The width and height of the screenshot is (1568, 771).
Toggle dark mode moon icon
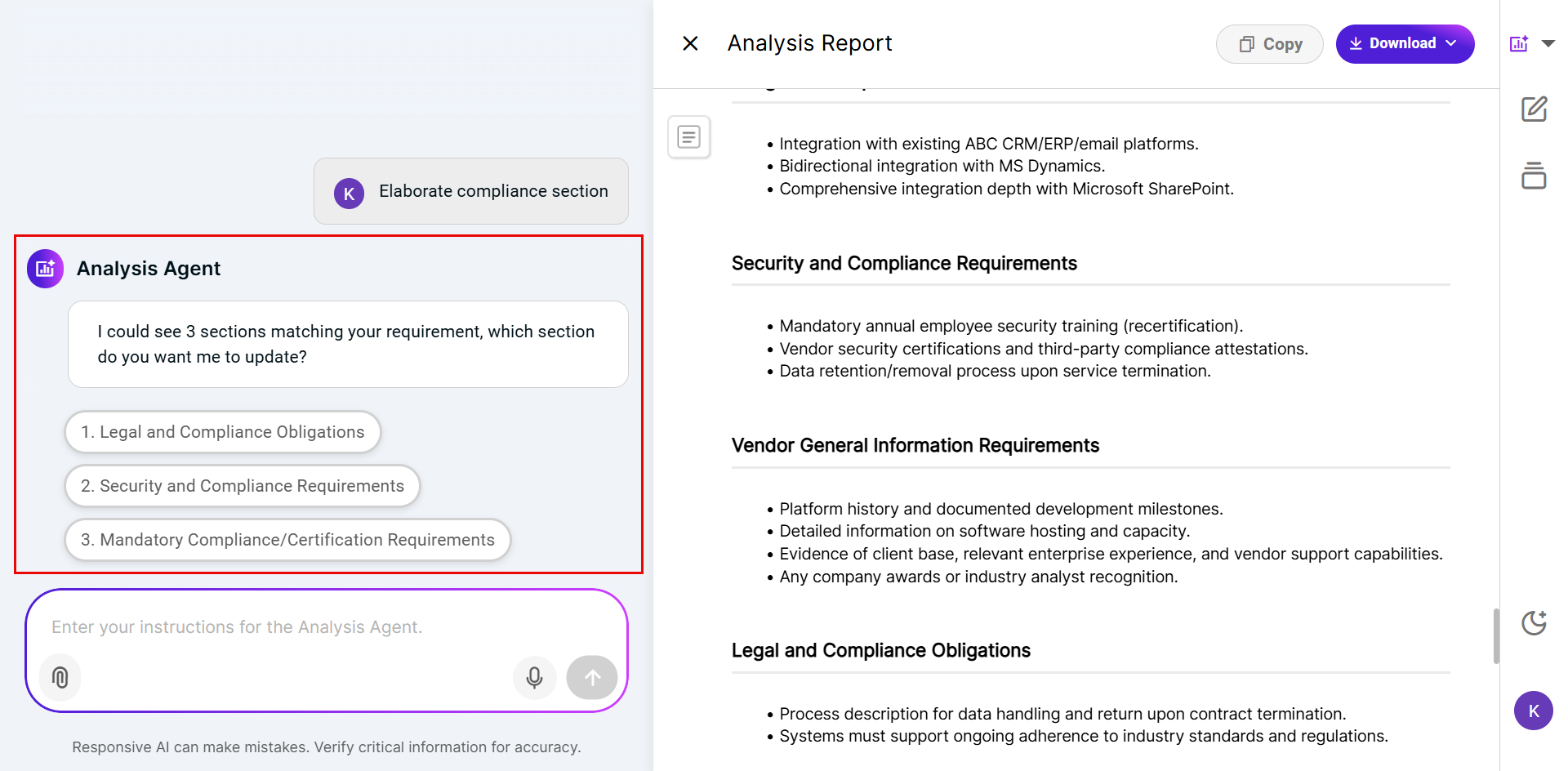point(1534,623)
